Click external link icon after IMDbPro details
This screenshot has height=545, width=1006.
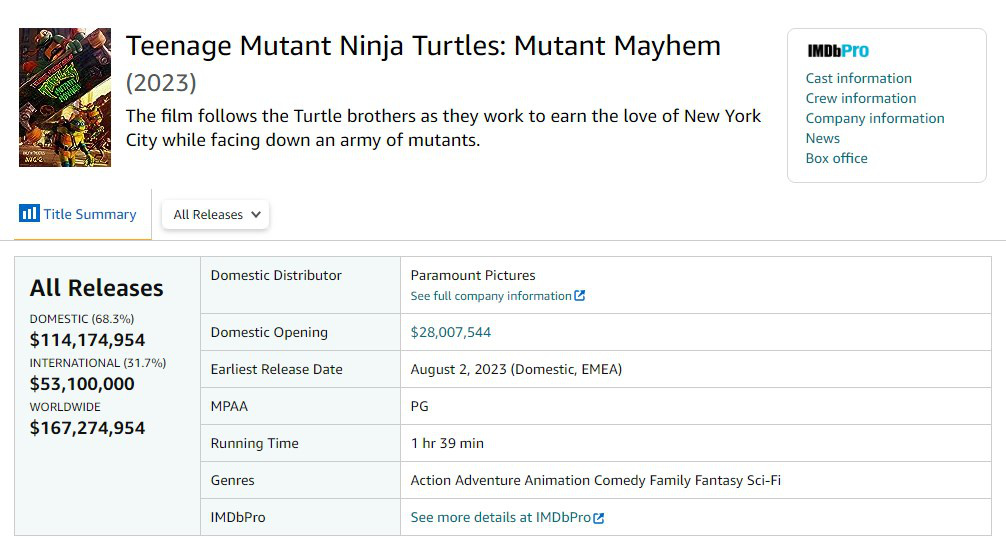point(599,518)
